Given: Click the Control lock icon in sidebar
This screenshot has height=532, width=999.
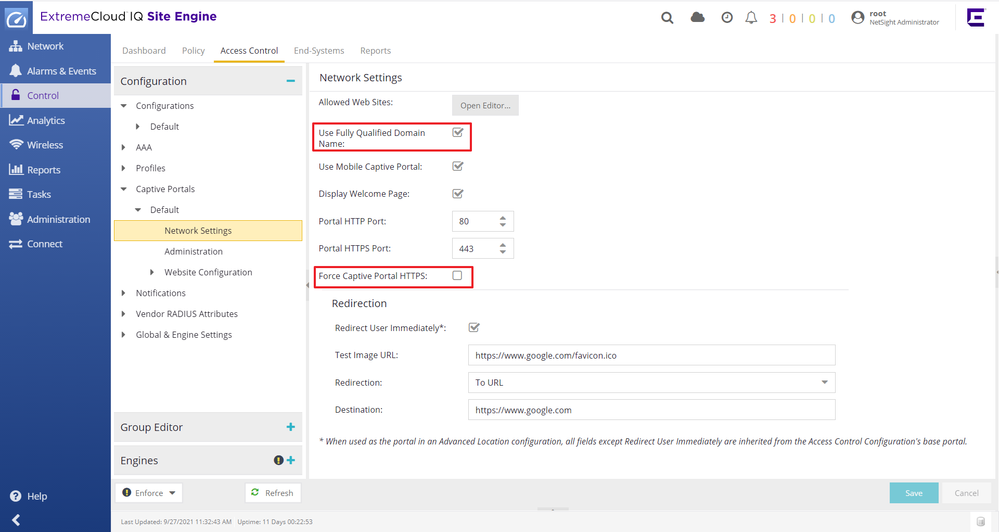Looking at the screenshot, I should 16,96.
